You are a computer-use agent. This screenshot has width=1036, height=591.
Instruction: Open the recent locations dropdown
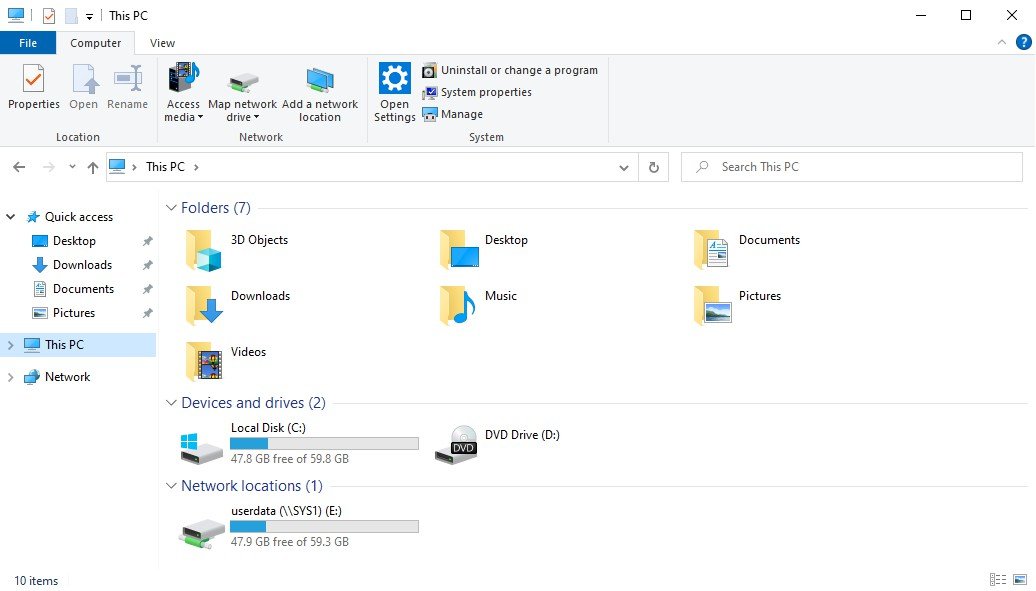(72, 167)
